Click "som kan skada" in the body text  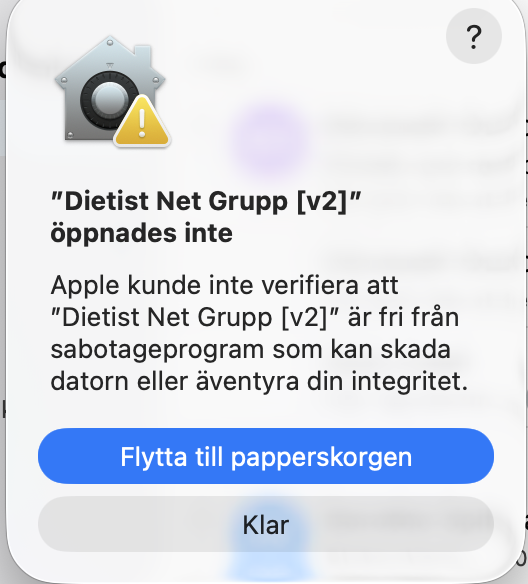click(362, 350)
